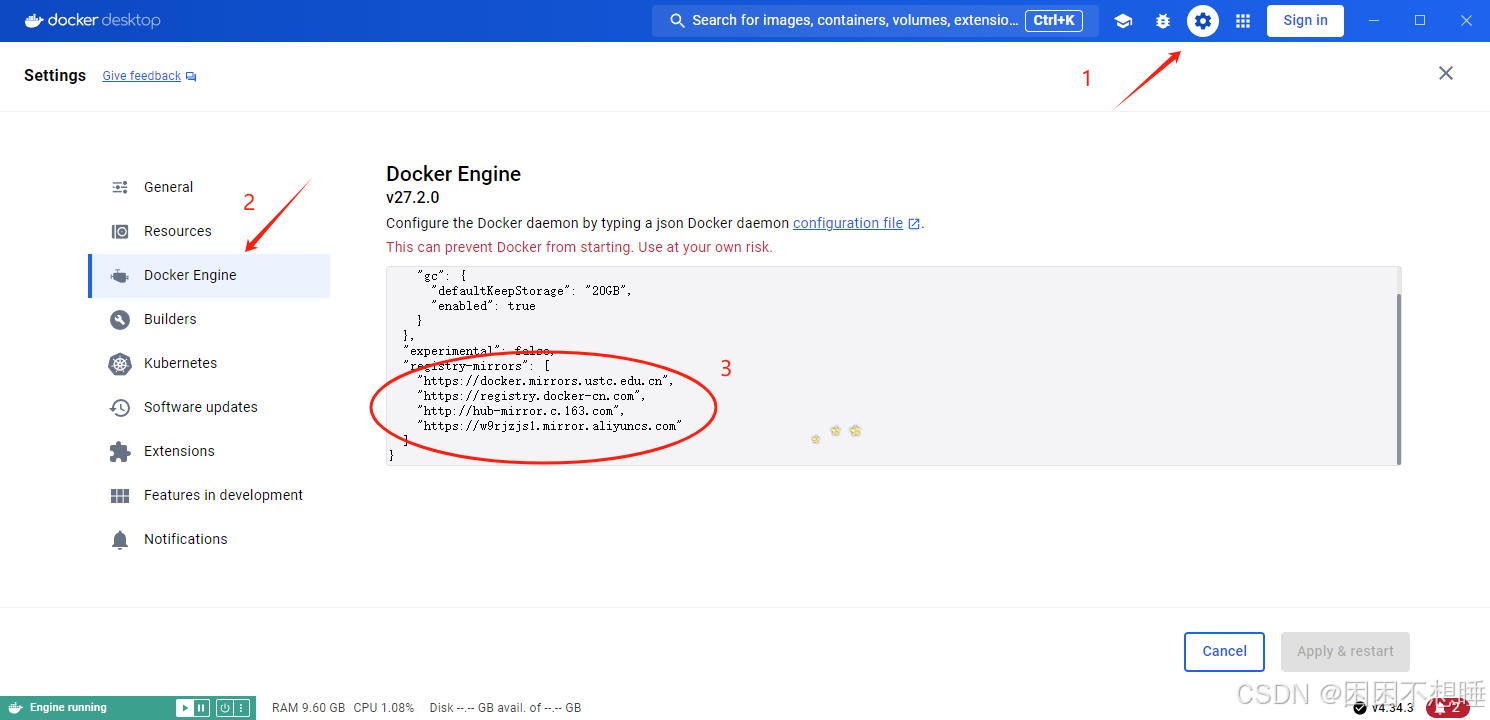Click the Apply & restart button
1490x720 pixels.
1345,651
